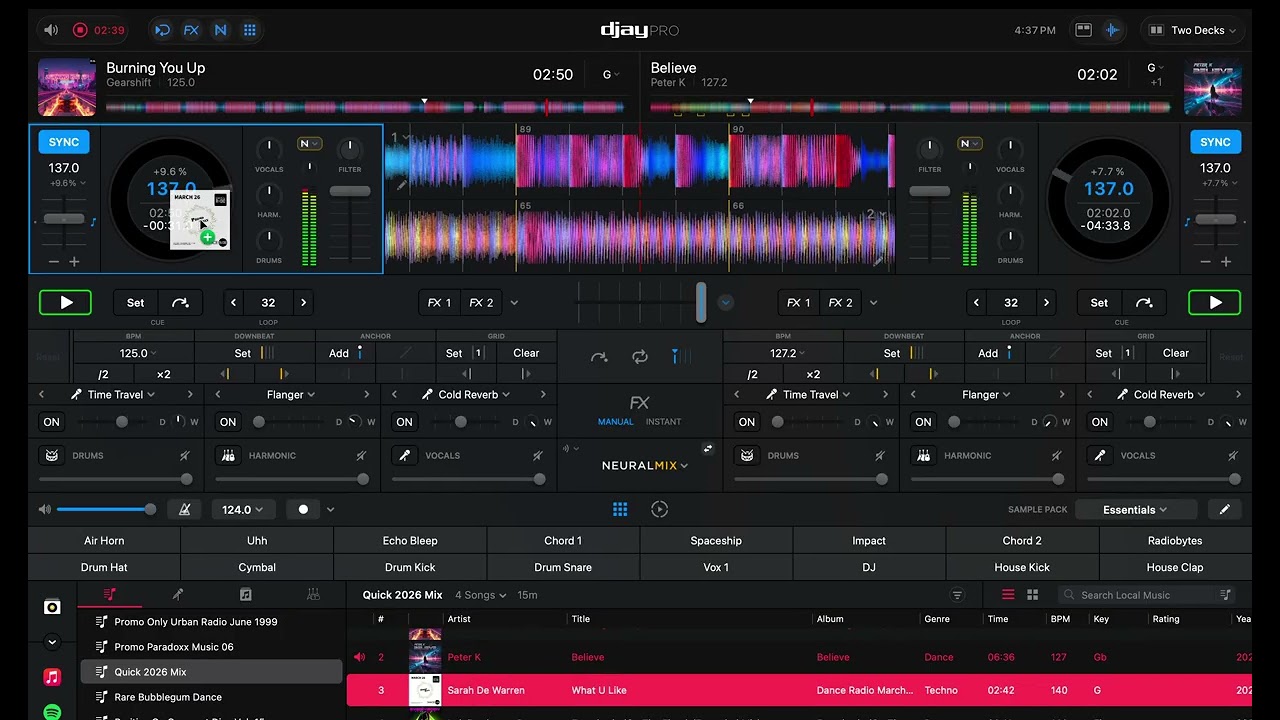Open left deck key G dropdown
The width and height of the screenshot is (1280, 720).
tap(611, 75)
